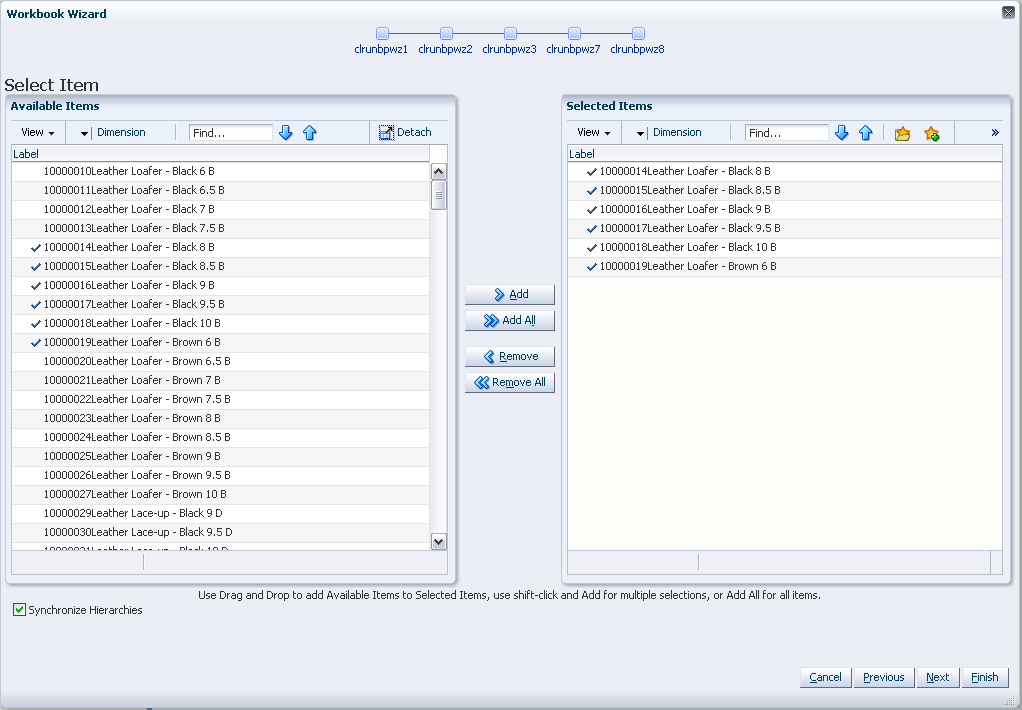Go to wizard step clrunbpwz3

(x=510, y=33)
